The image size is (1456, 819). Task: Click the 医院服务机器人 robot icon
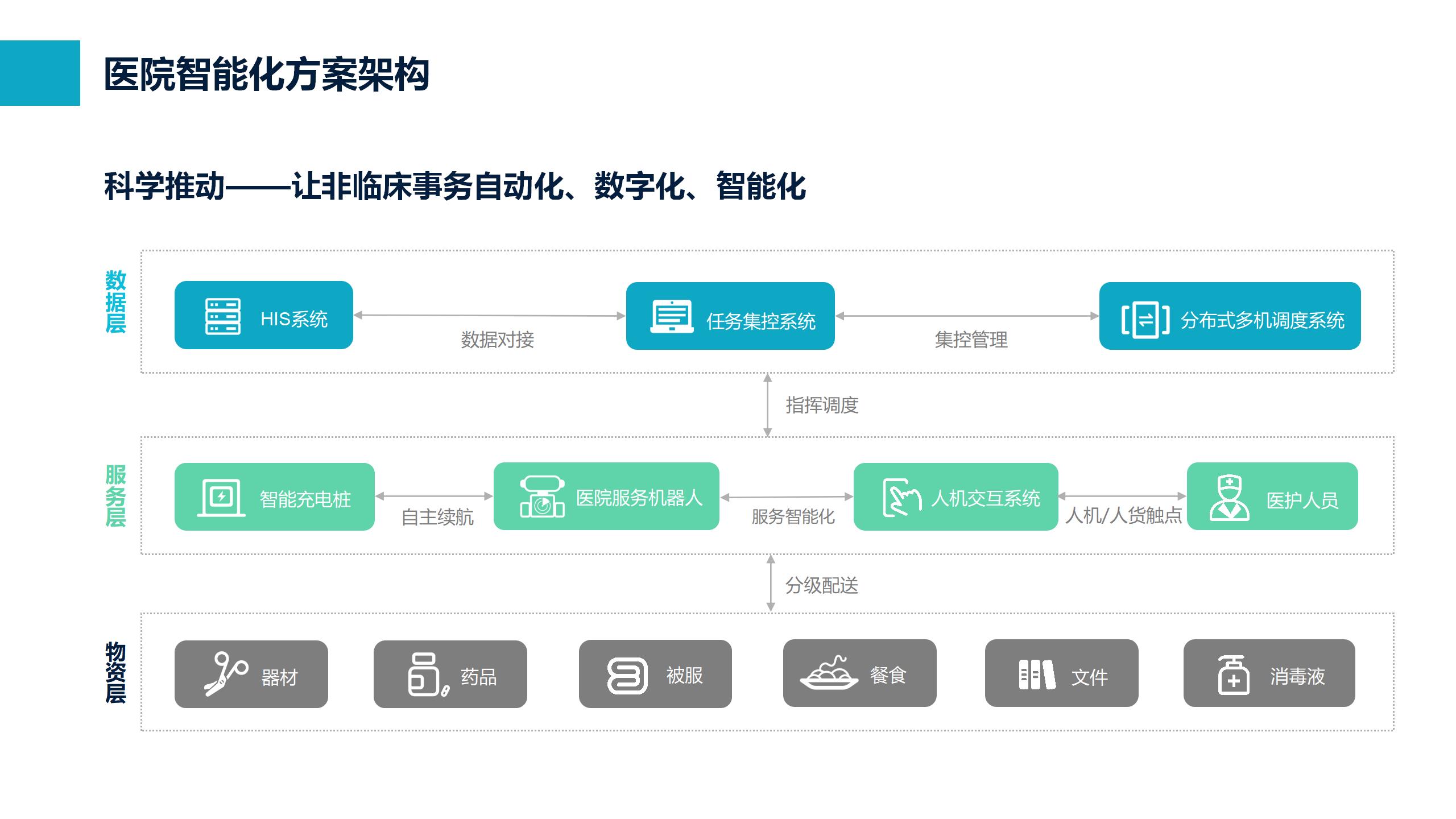[x=542, y=497]
